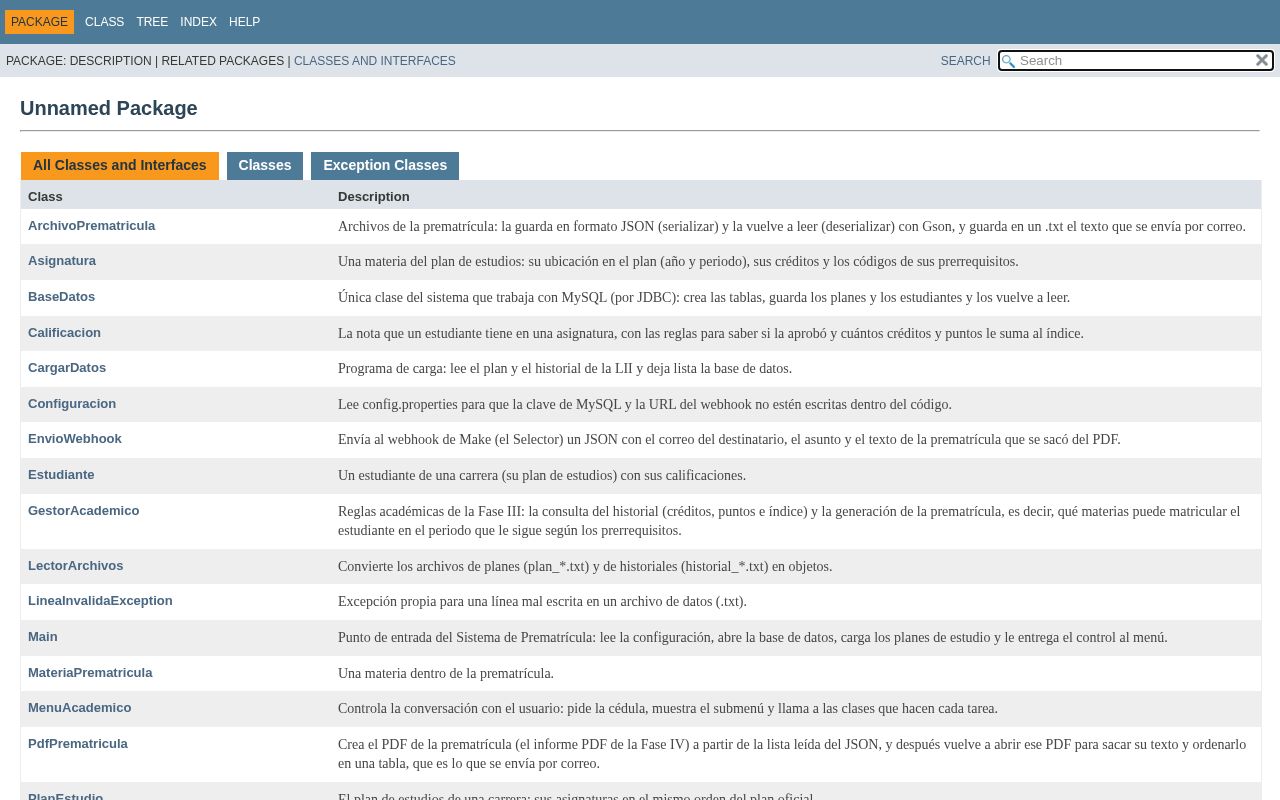1280x800 pixels.
Task: Go to the Calificacion class
Action: pyautogui.click(x=64, y=333)
